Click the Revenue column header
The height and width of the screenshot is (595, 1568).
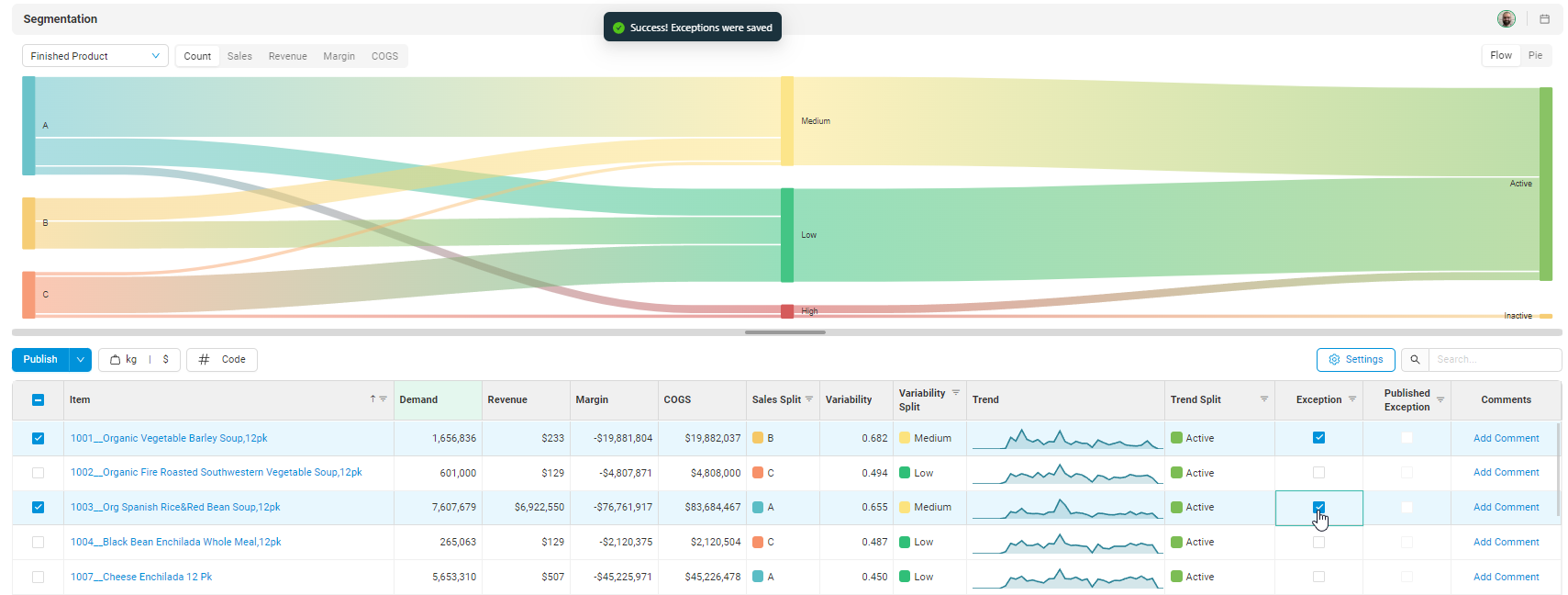pos(526,399)
